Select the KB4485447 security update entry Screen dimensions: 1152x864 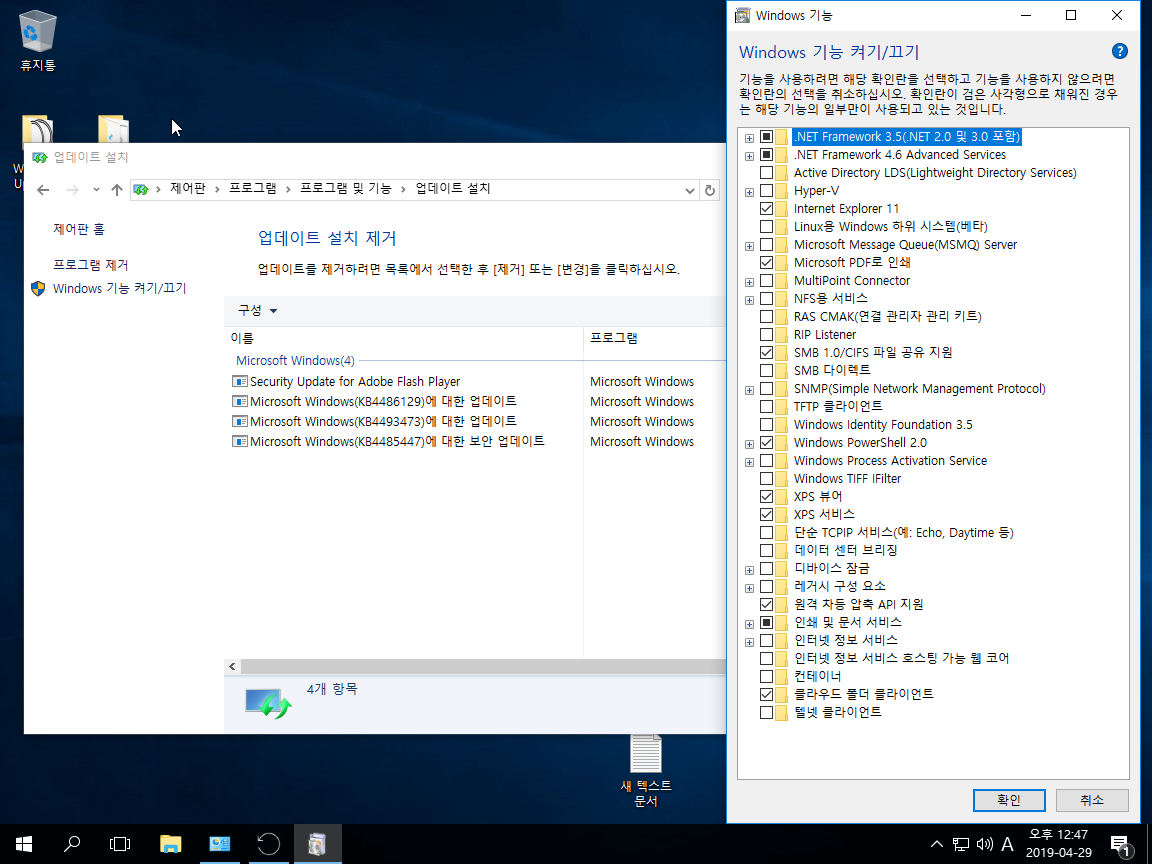point(388,441)
